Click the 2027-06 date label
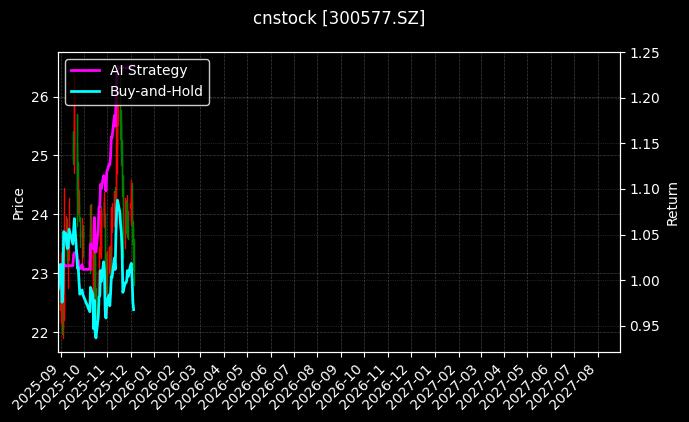The image size is (689, 422). (x=524, y=387)
